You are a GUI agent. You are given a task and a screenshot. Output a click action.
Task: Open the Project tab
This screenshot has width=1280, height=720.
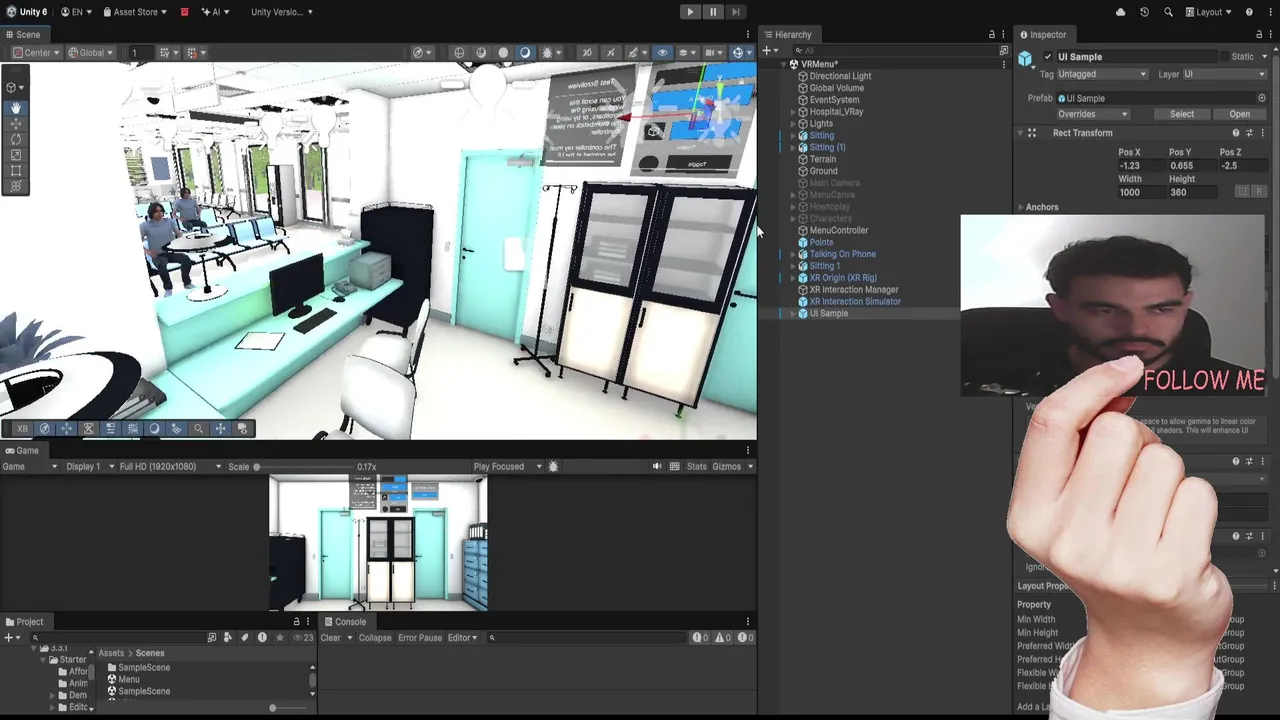point(24,621)
